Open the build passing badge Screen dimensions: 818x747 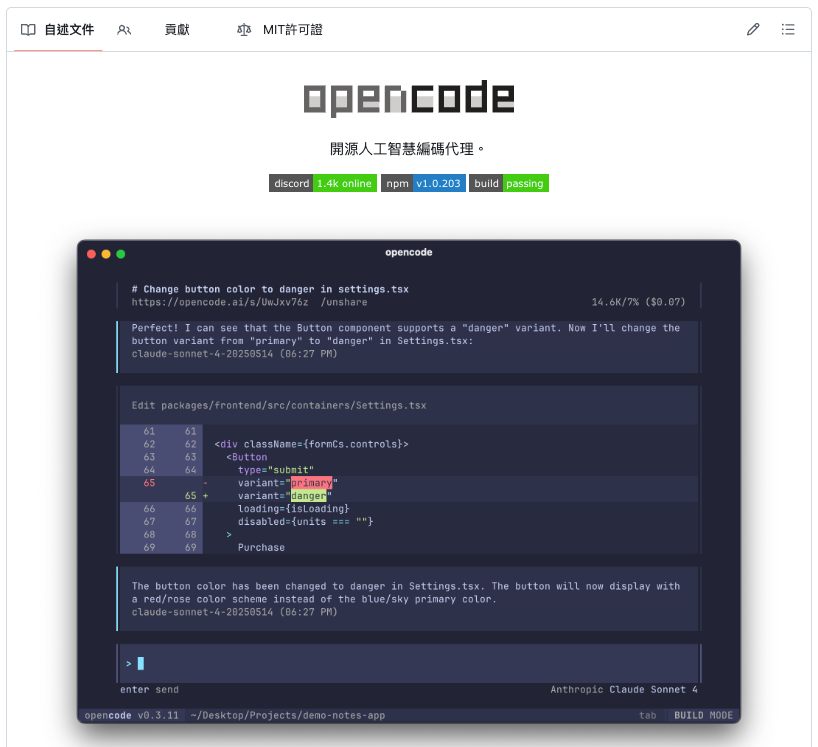[509, 183]
